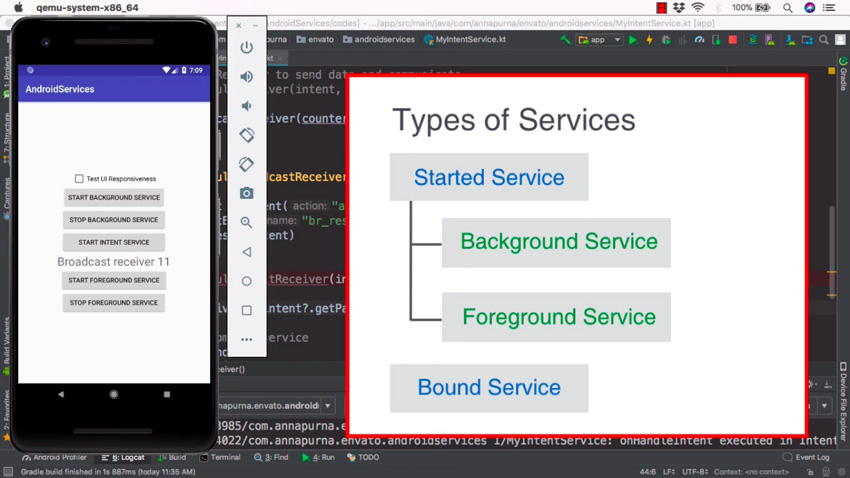Open logcat right-side filter dropdown
This screenshot has width=850, height=478.
pos(824,405)
